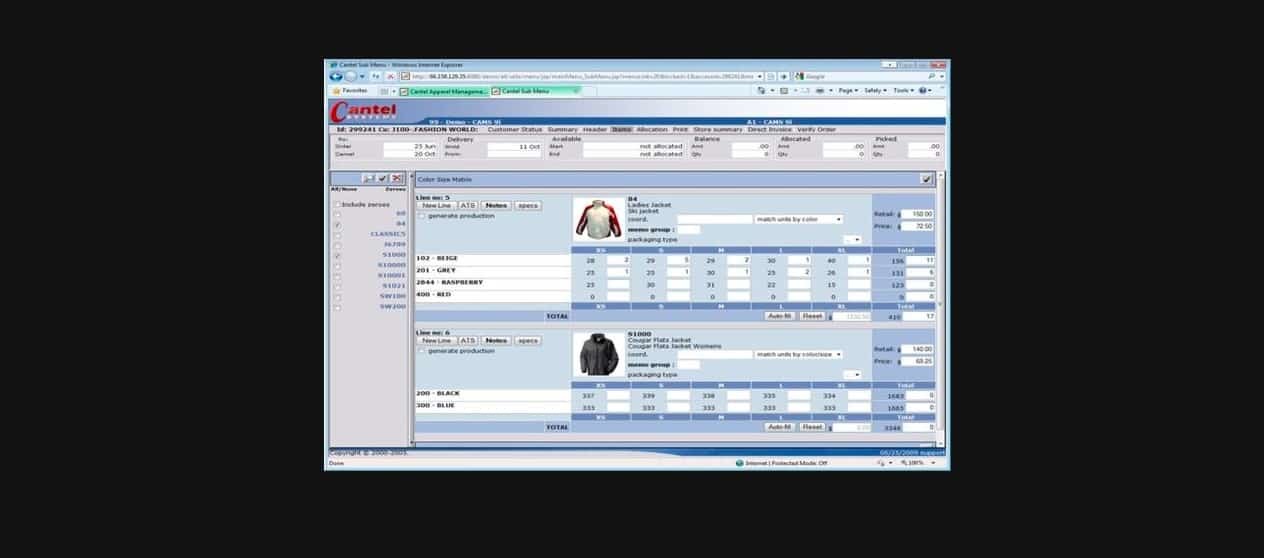
Task: Open the match units by color/size dropdown
Action: coord(798,354)
